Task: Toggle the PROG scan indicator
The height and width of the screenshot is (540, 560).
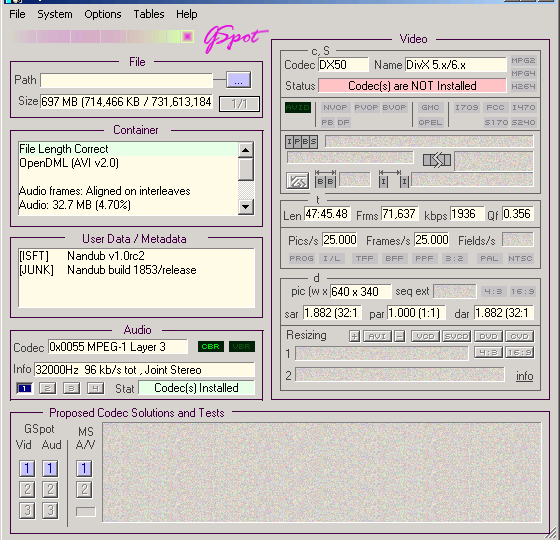Action: point(301,258)
